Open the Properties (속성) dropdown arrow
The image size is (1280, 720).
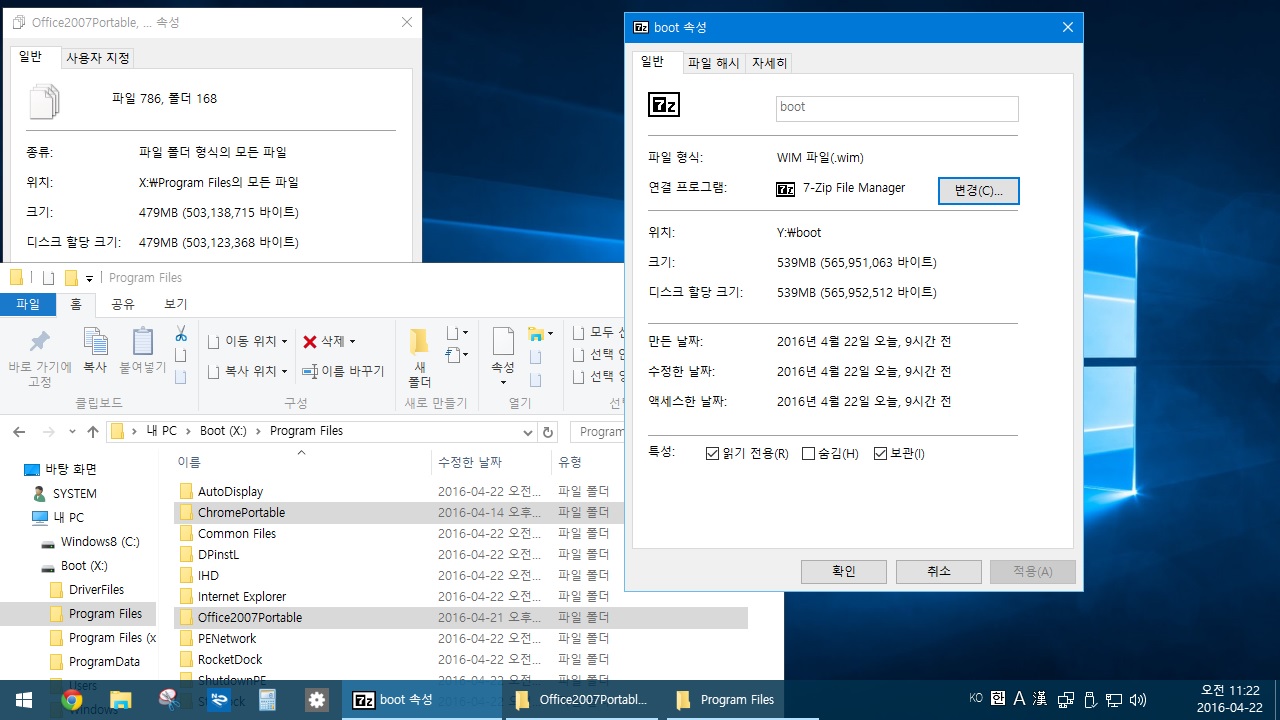point(503,382)
